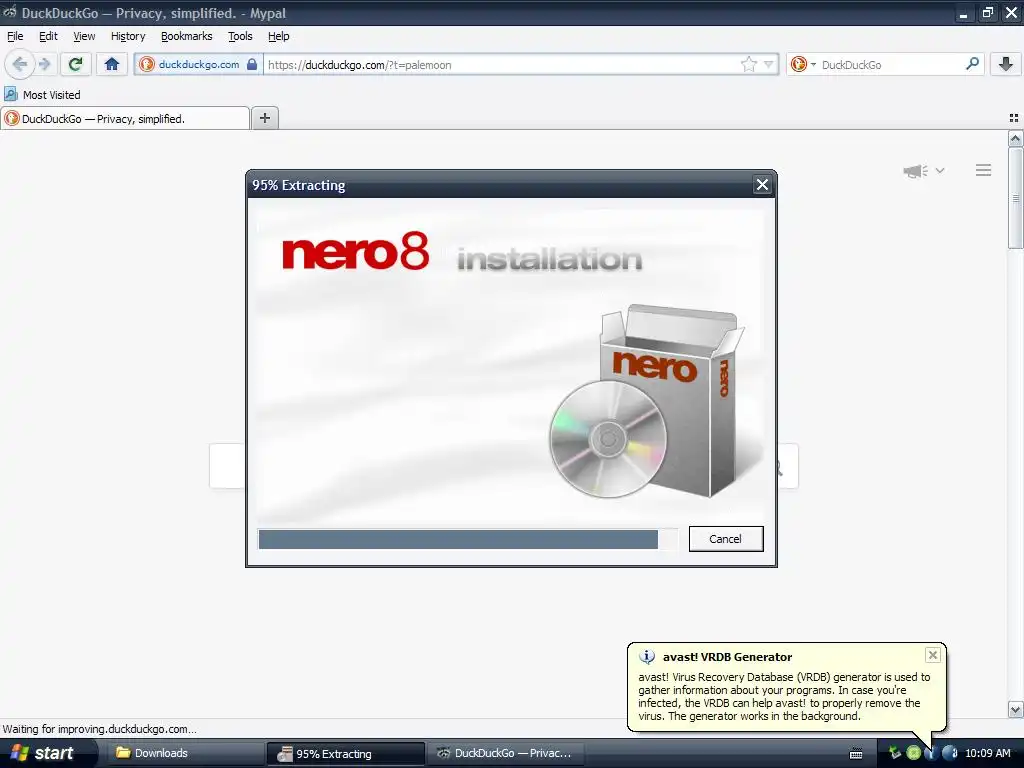This screenshot has width=1024, height=768.
Task: Click the page scrollbar down arrow
Action: coord(1015,709)
